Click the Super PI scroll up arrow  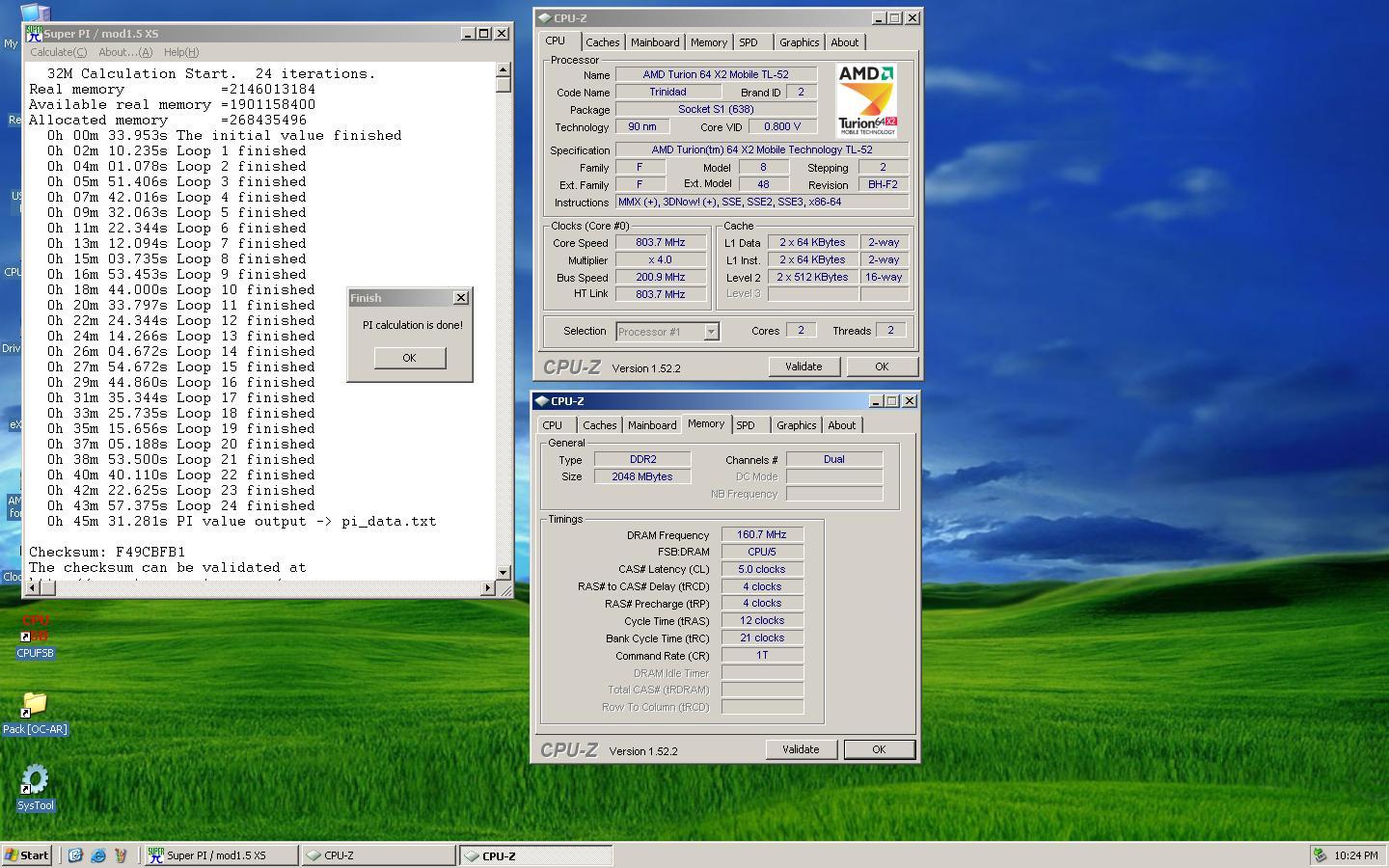pos(504,69)
